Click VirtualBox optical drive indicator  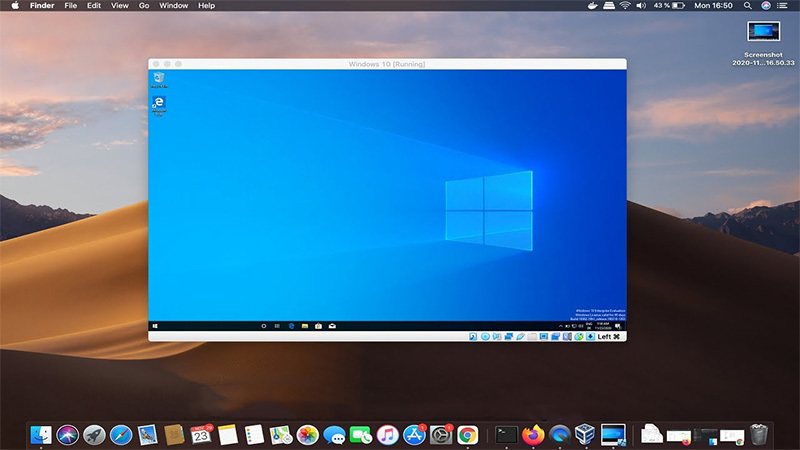485,337
